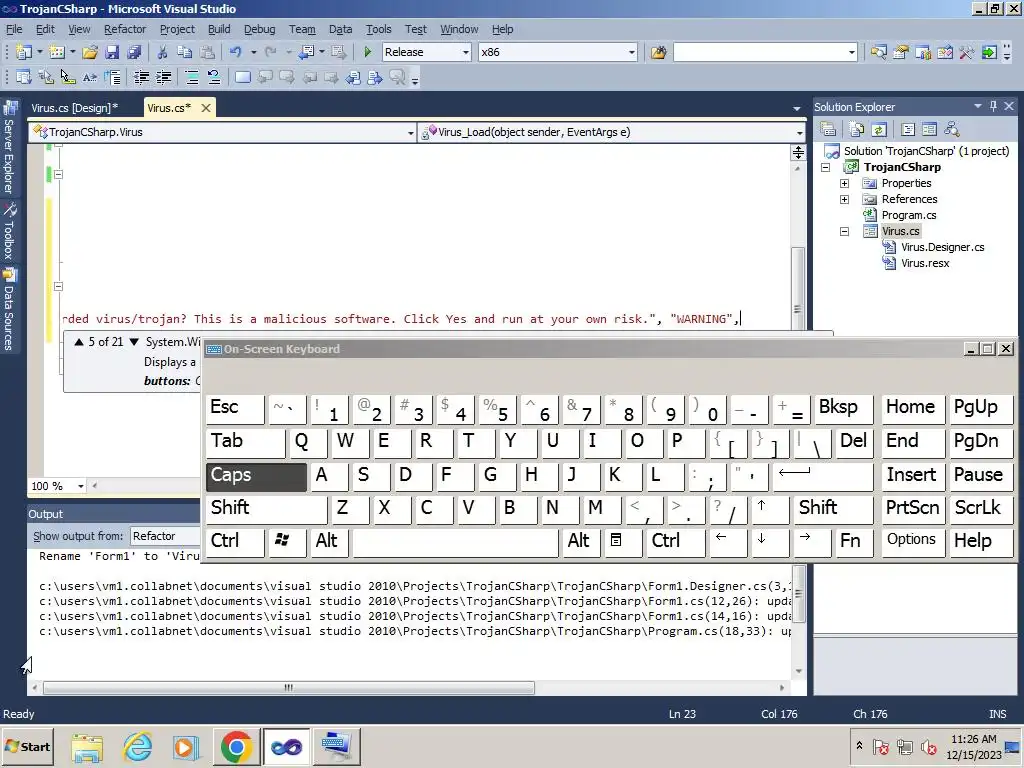Click the Open File folder icon
Screen dimensions: 1024x768
[x=90, y=52]
